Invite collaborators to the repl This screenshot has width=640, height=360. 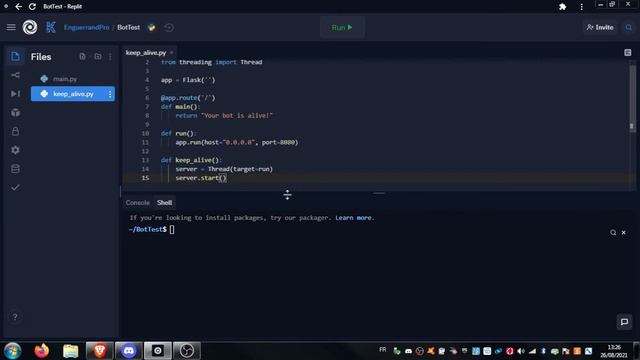pyautogui.click(x=600, y=27)
